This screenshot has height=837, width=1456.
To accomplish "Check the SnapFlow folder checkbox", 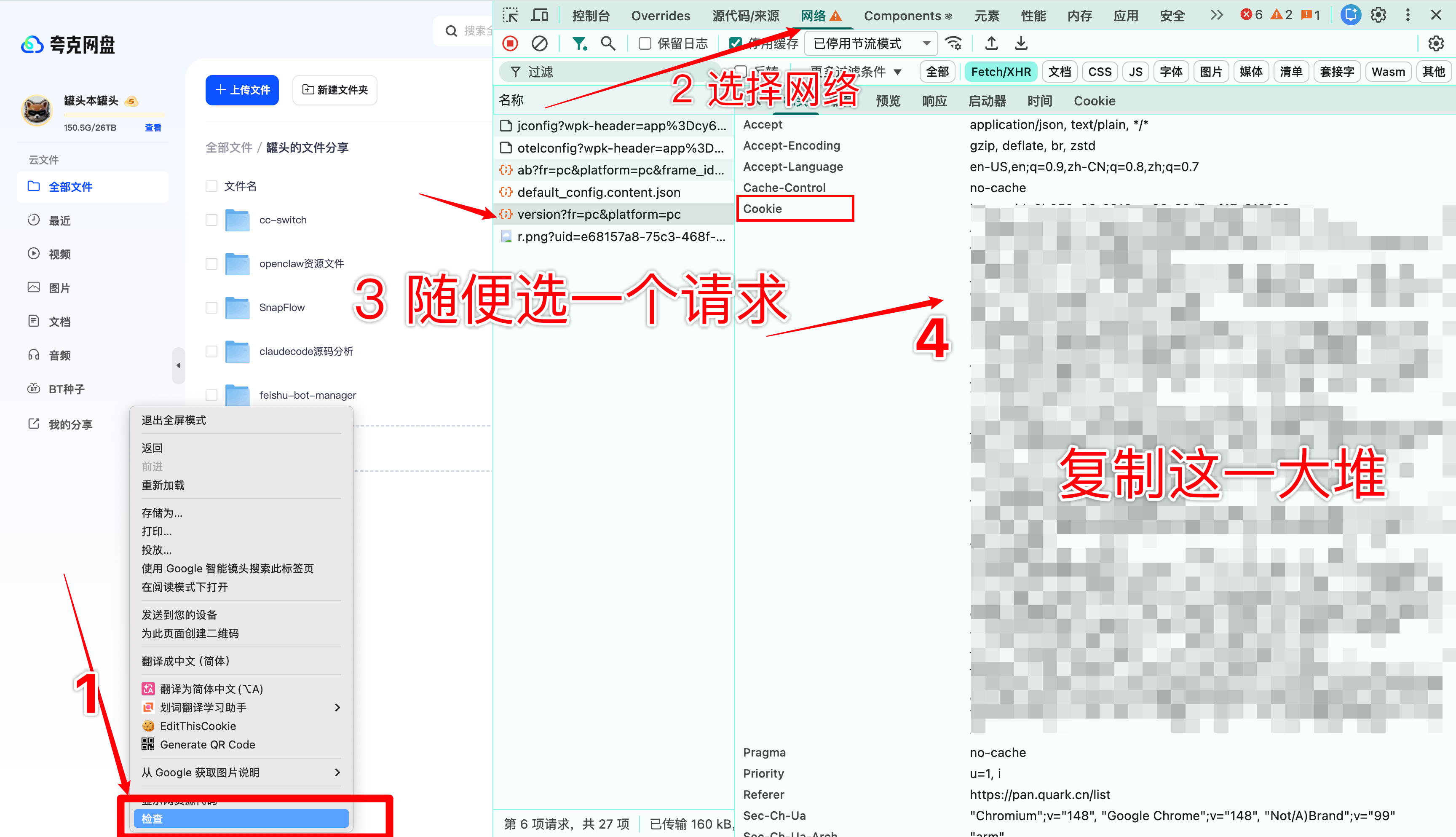I will coord(211,308).
